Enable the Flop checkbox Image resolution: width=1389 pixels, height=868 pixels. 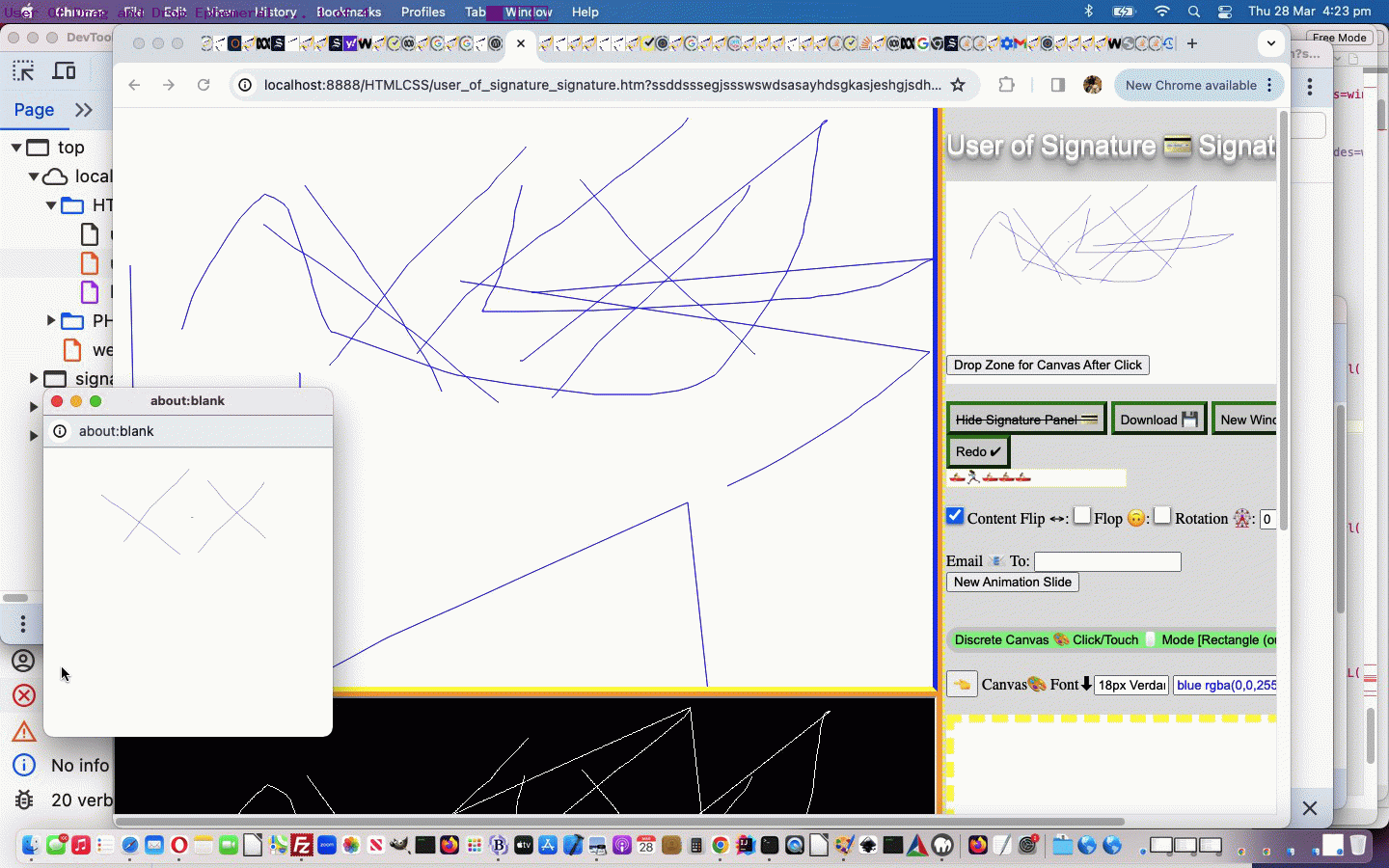click(1082, 516)
